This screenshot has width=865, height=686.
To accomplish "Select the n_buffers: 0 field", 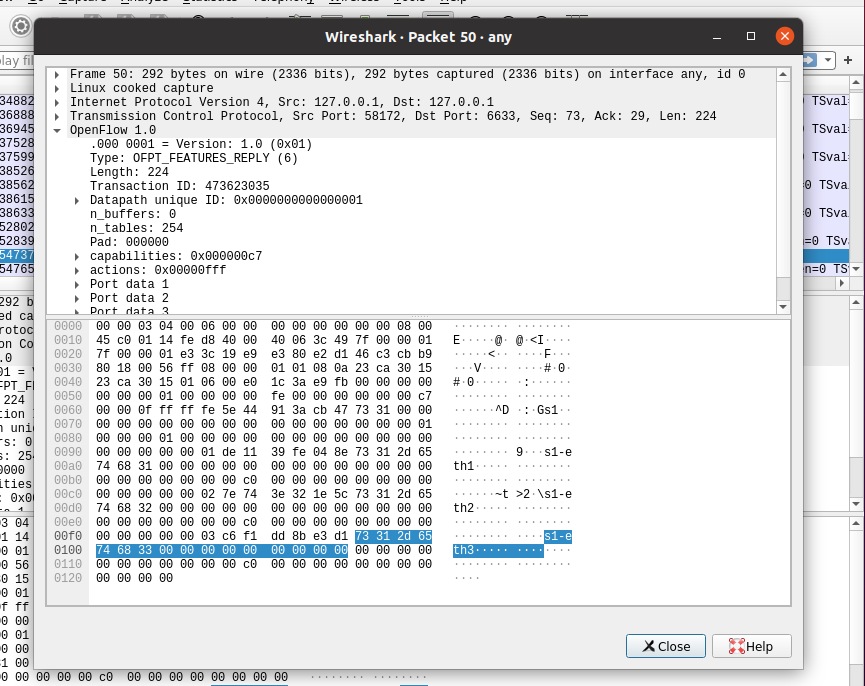I will pyautogui.click(x=133, y=214).
